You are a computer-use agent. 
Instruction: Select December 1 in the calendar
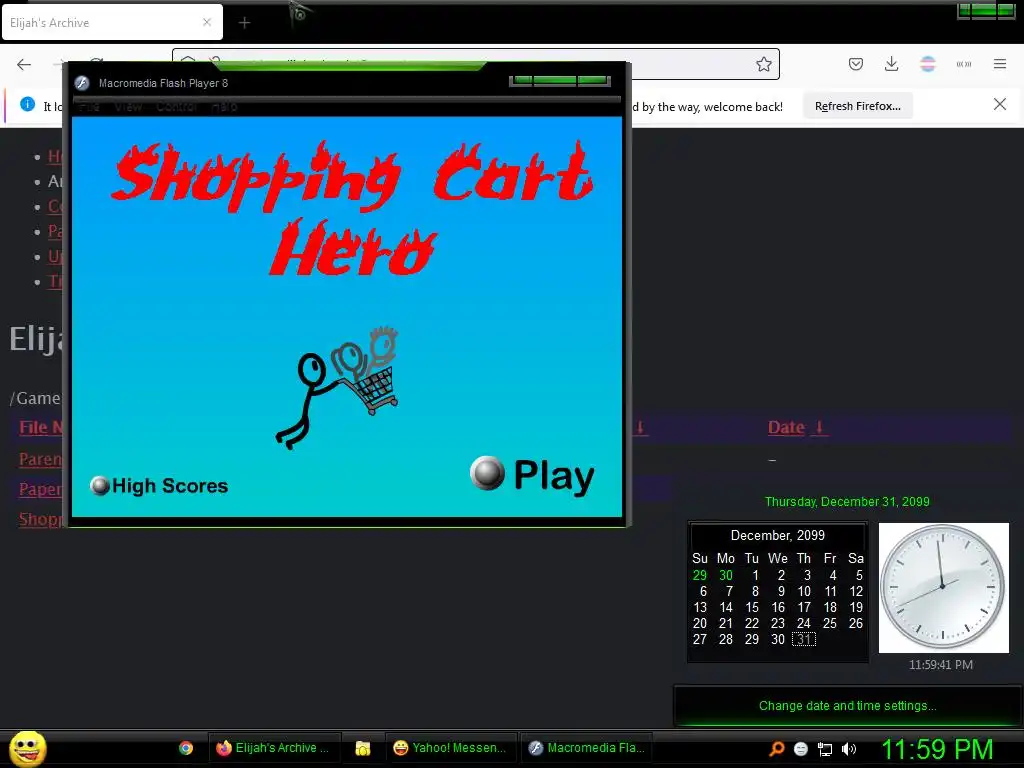[x=755, y=575]
